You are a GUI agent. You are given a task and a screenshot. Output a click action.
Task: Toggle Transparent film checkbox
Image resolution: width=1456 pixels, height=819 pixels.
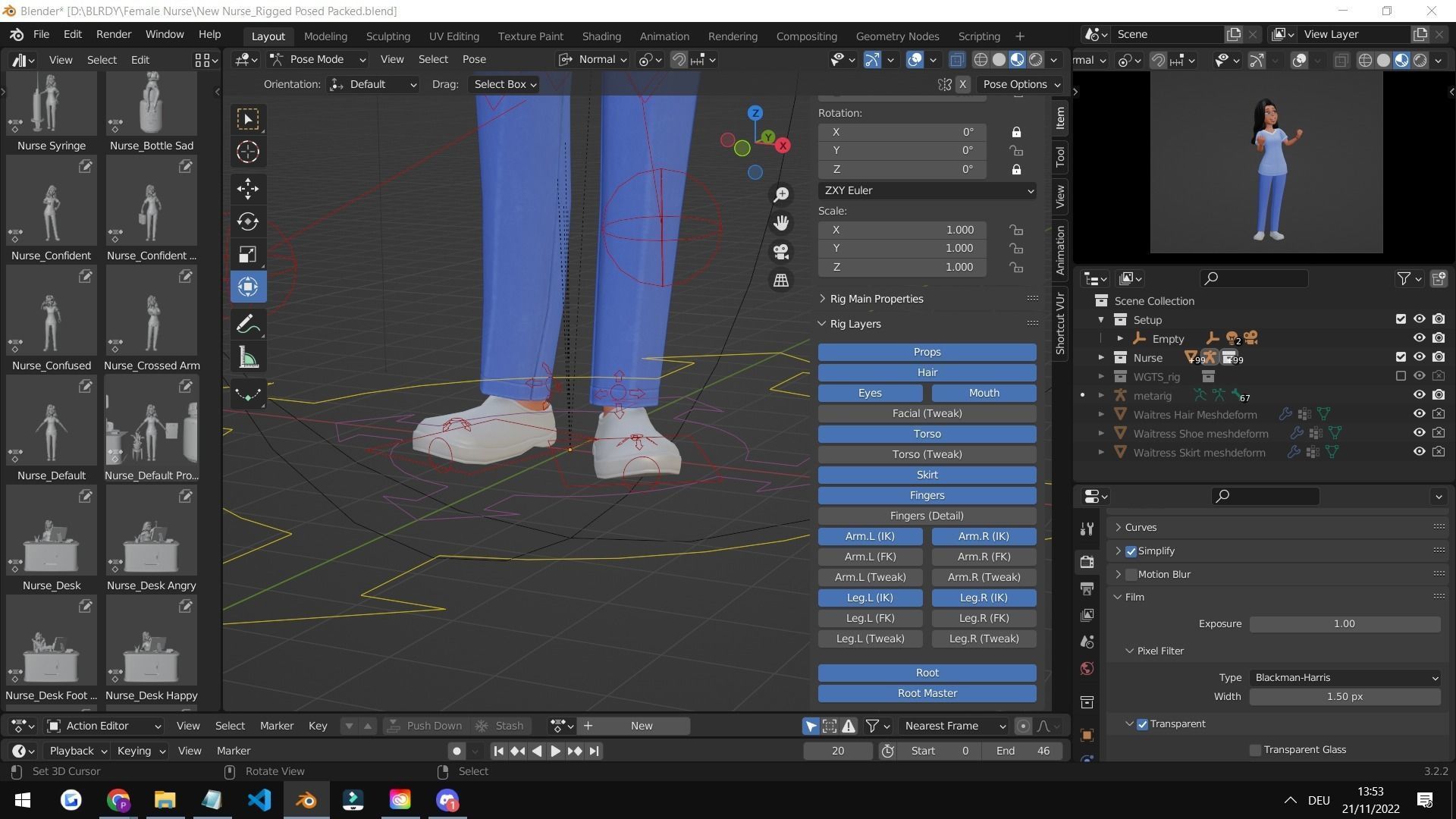pos(1142,724)
